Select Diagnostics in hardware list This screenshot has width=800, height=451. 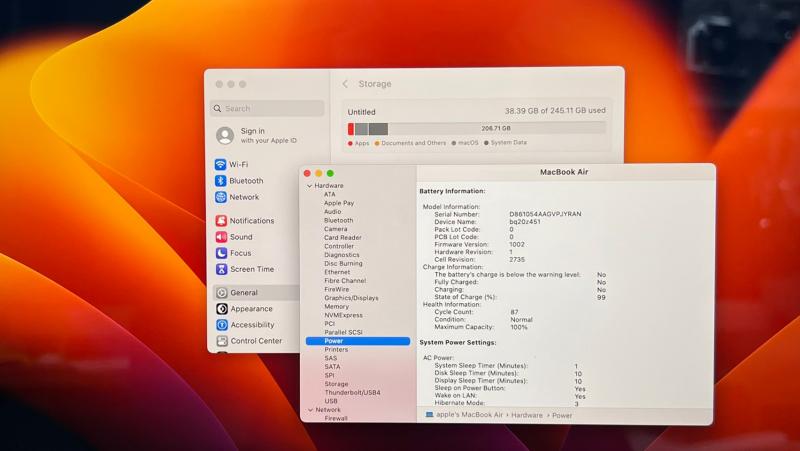click(341, 255)
